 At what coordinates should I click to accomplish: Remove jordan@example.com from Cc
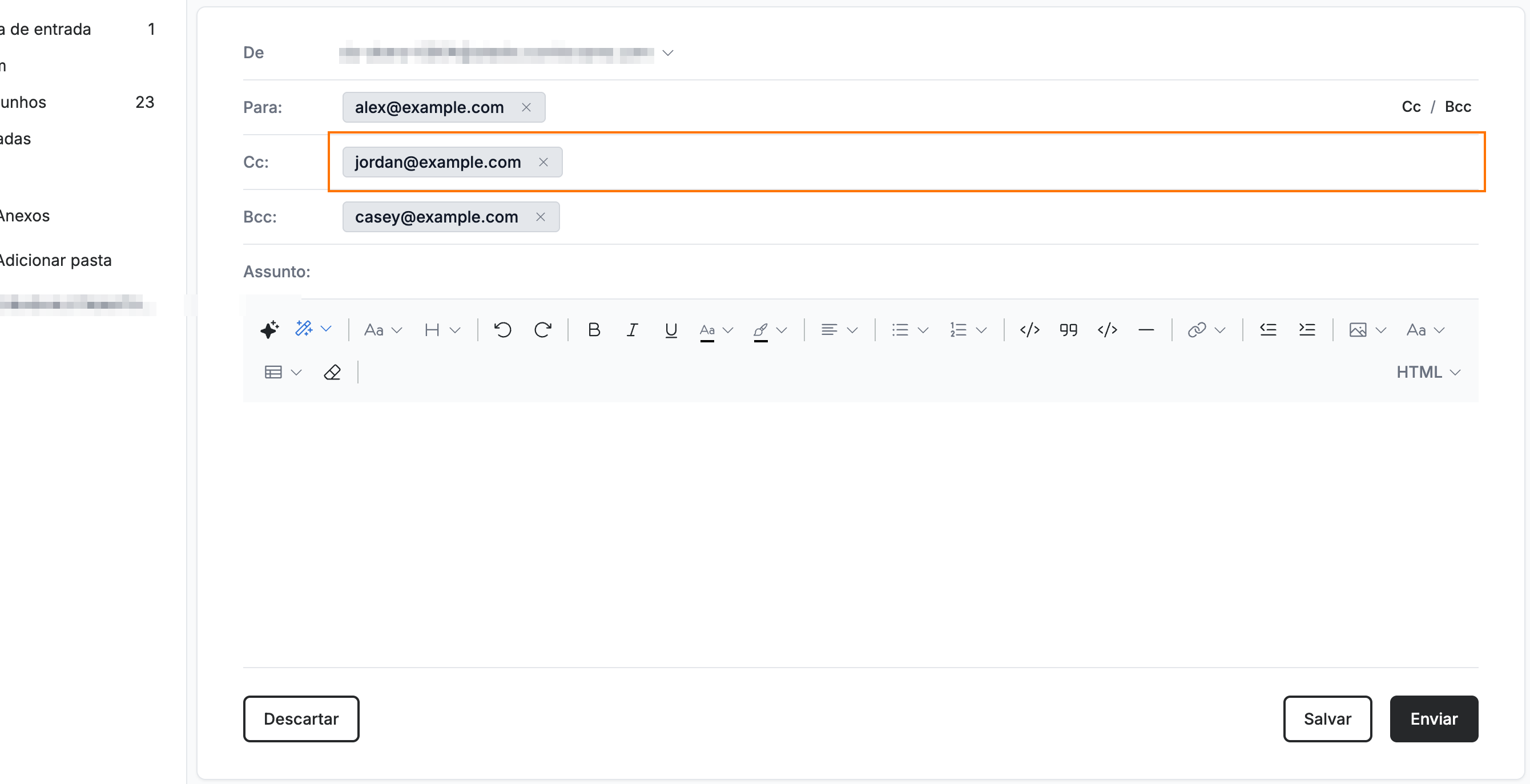click(x=543, y=162)
